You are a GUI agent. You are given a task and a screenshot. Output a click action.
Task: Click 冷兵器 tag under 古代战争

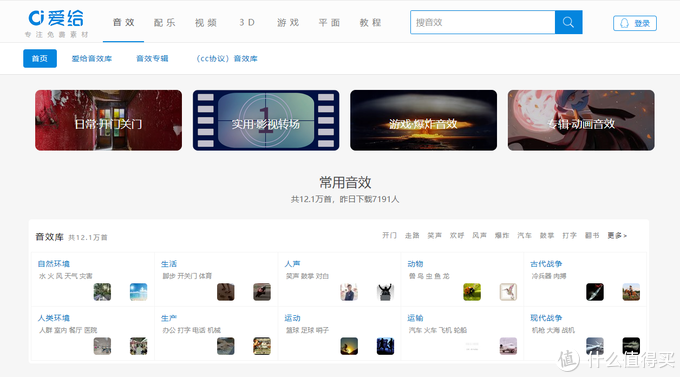pyautogui.click(x=541, y=276)
